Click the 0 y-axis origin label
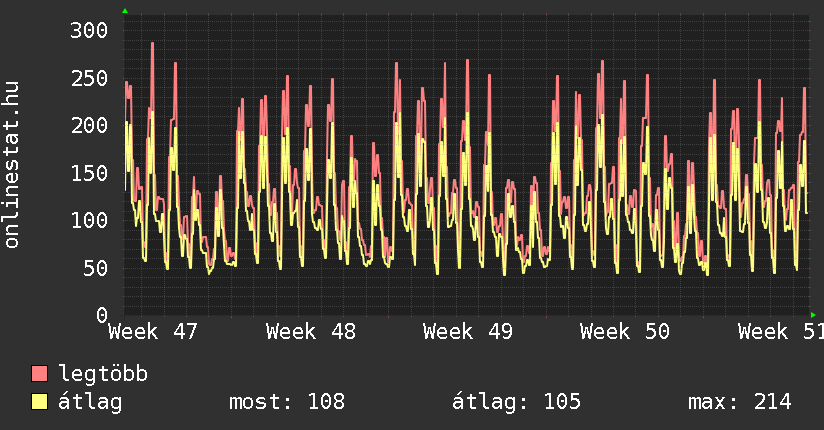Image resolution: width=824 pixels, height=430 pixels. click(101, 315)
